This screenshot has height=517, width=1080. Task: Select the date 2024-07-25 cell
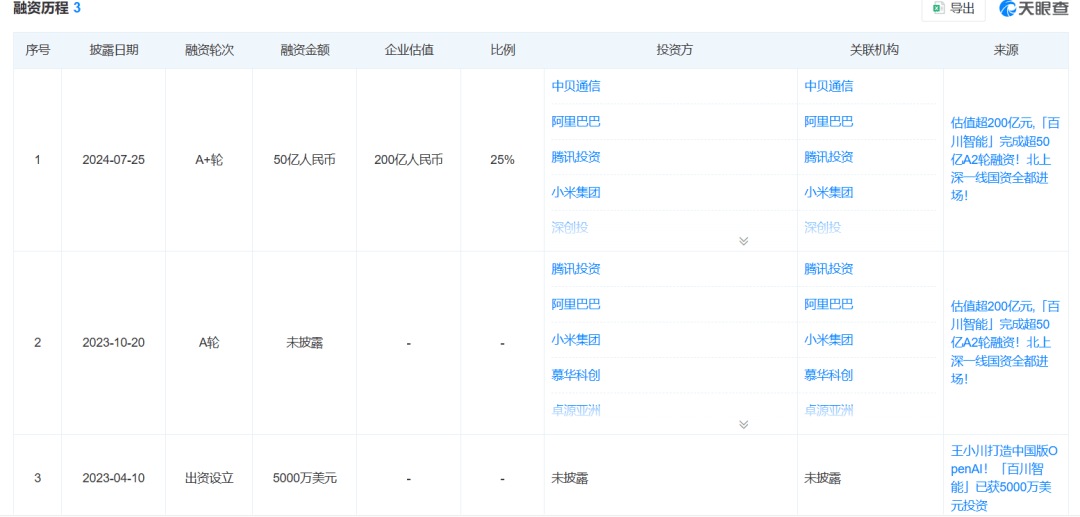(x=114, y=160)
